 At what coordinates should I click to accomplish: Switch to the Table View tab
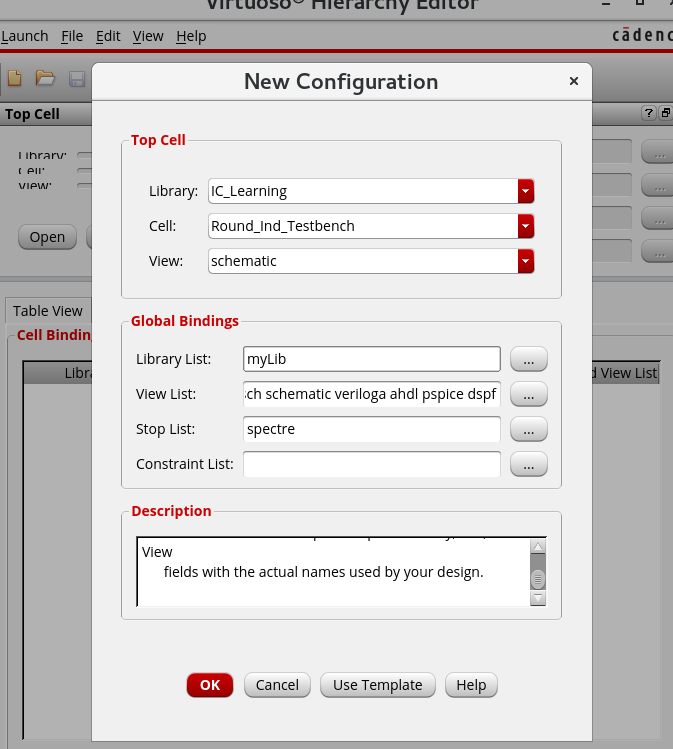(48, 311)
